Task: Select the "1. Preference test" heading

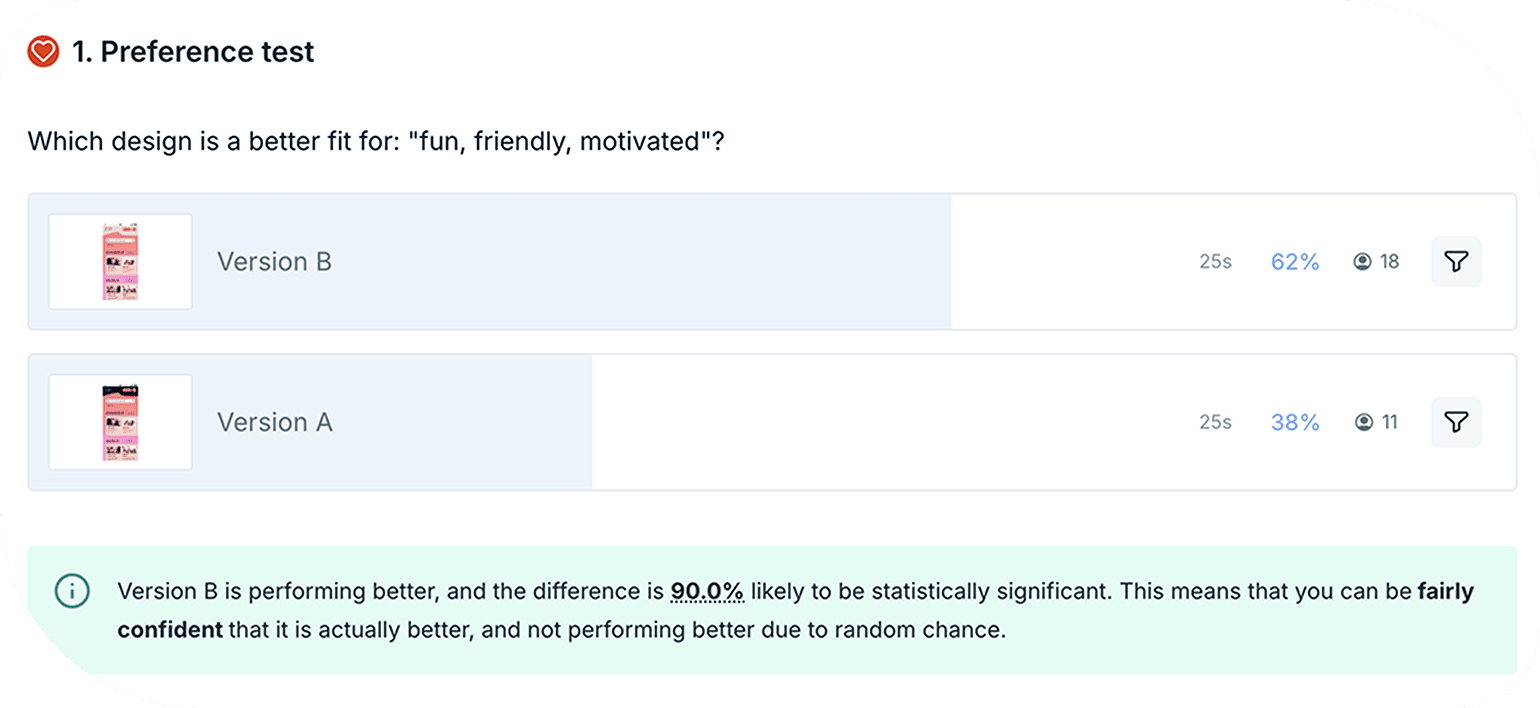Action: [x=193, y=52]
